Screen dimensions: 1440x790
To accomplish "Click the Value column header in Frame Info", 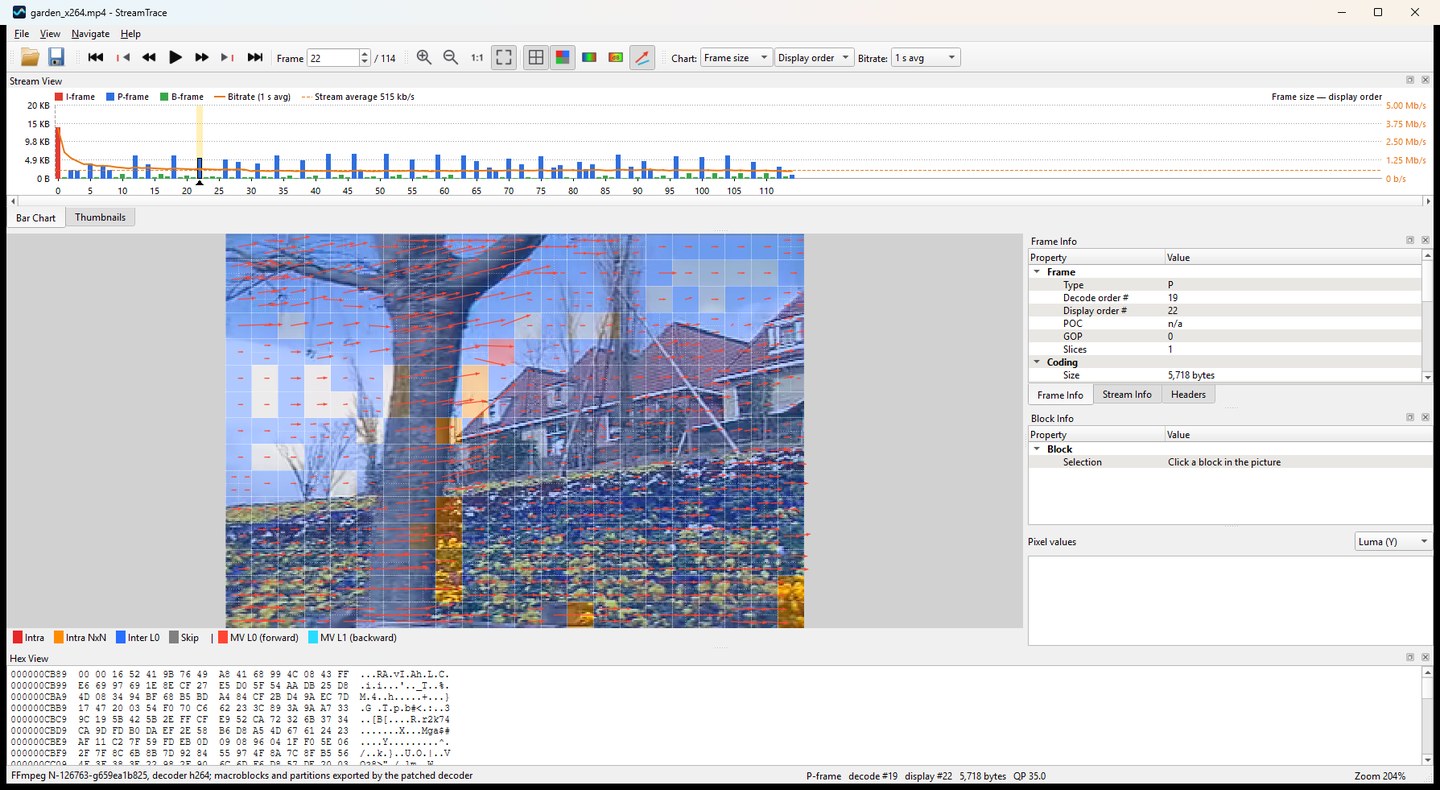I will [1293, 258].
